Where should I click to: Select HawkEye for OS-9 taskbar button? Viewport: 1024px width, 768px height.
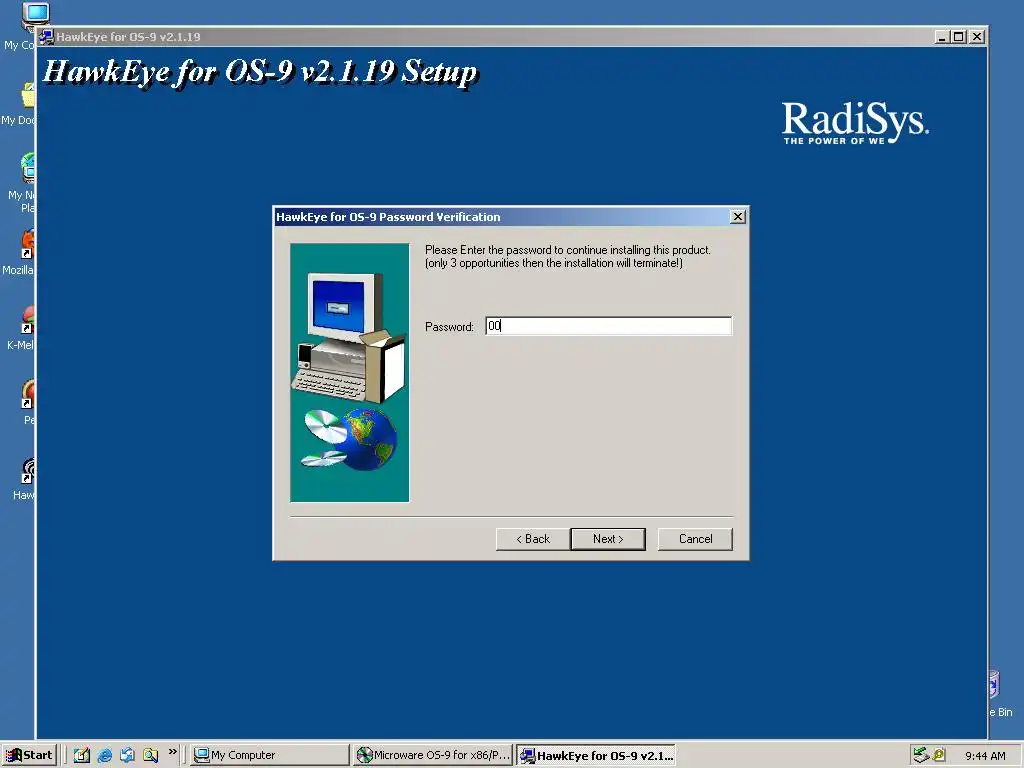tap(596, 755)
